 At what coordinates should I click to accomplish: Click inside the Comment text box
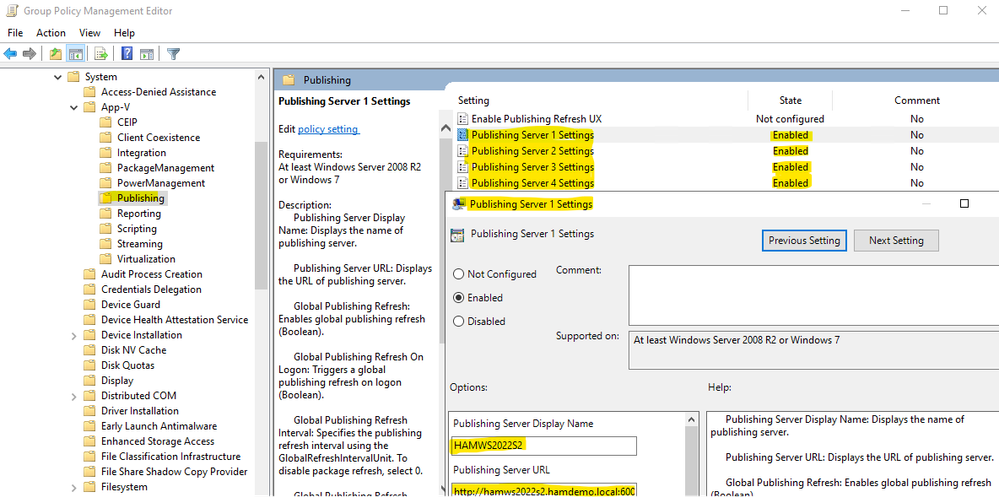[x=814, y=295]
